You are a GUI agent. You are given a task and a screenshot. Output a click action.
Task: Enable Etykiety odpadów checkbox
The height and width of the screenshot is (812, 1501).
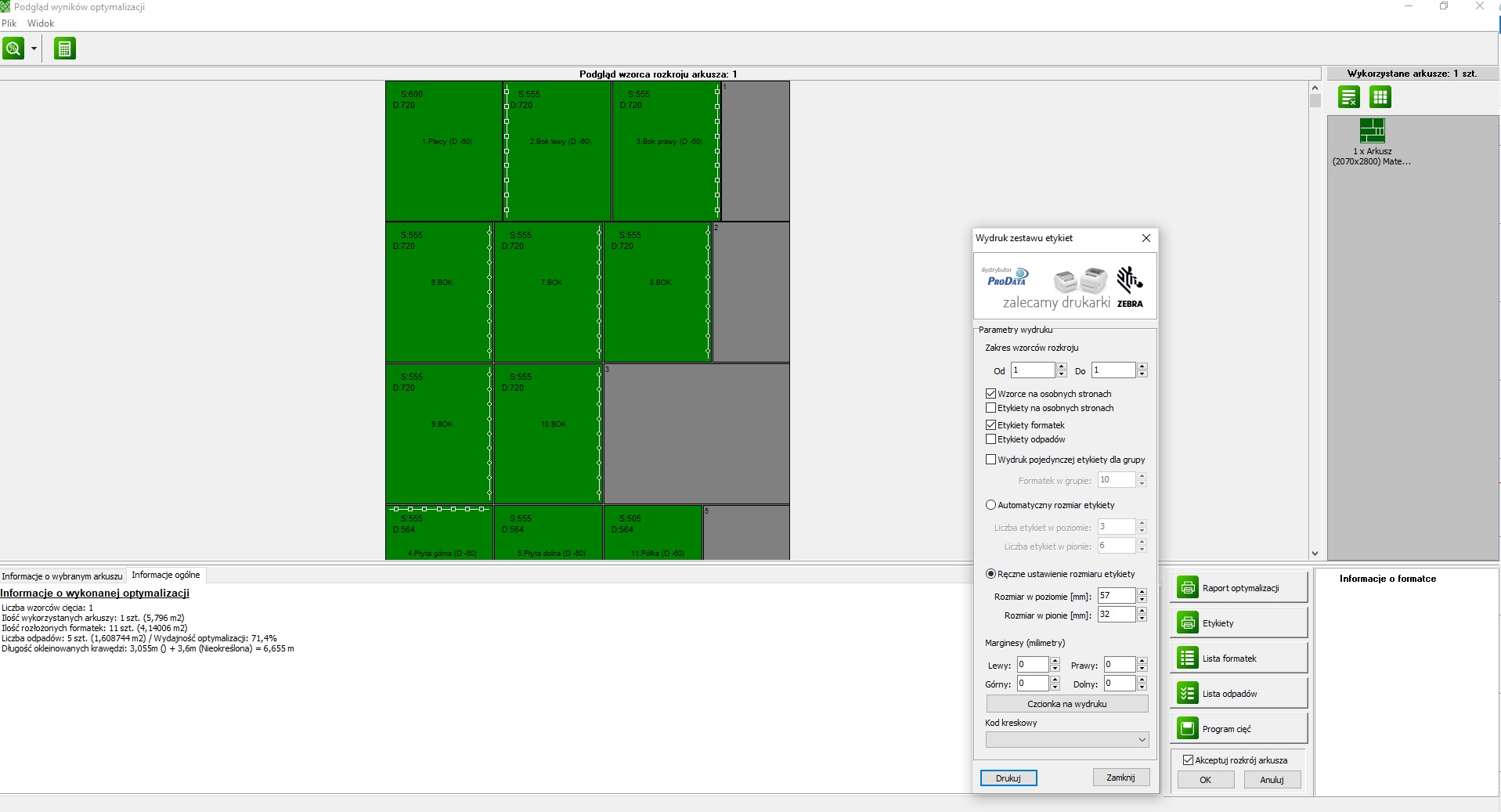coord(990,439)
